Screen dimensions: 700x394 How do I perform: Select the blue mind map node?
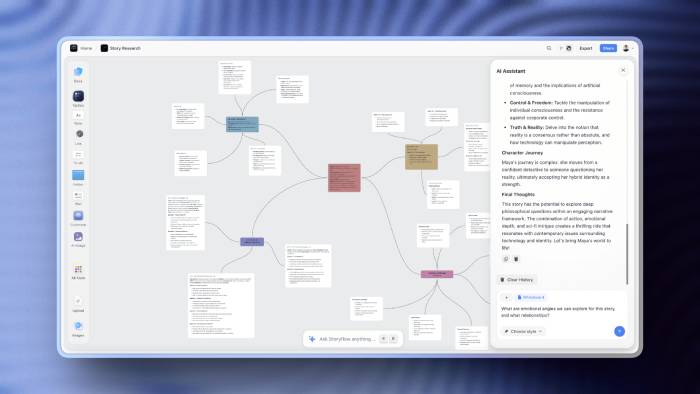242,124
